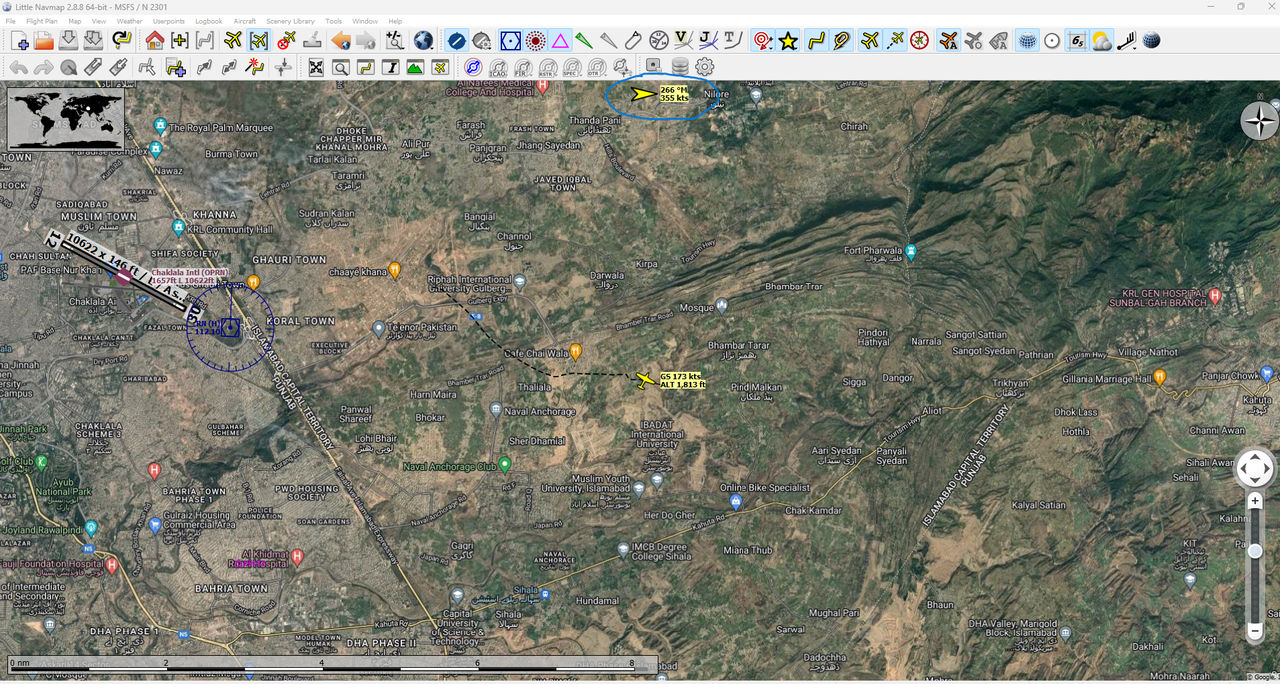Open a flight plan using the orange folder icon
Viewport: 1280px width, 684px height.
[44, 41]
